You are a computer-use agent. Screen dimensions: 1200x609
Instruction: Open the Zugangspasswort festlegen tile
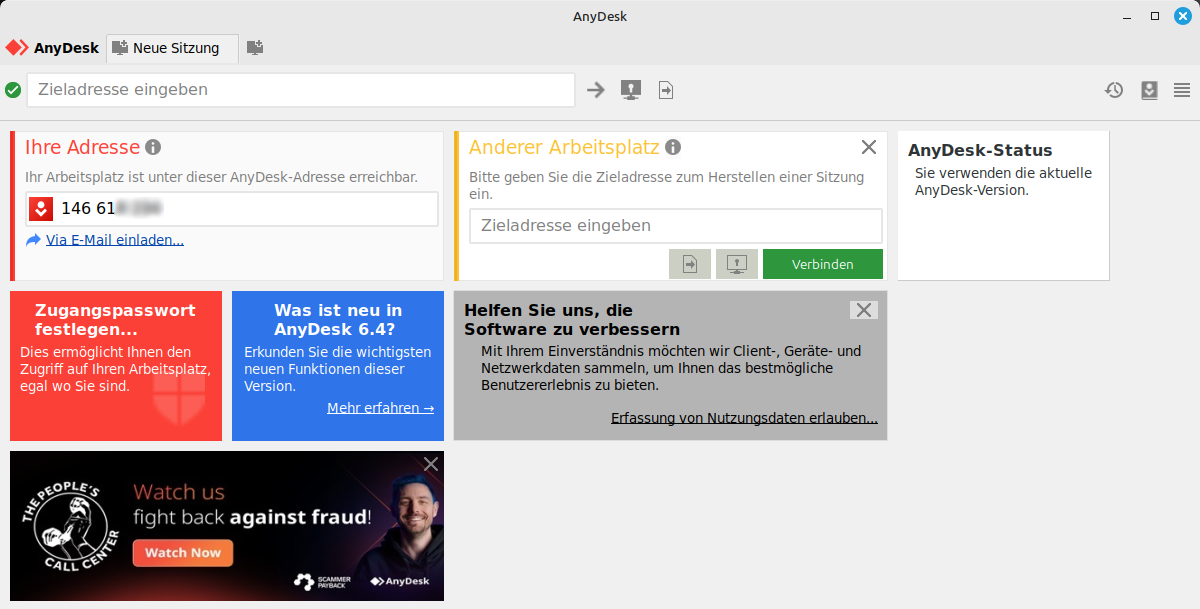point(116,366)
